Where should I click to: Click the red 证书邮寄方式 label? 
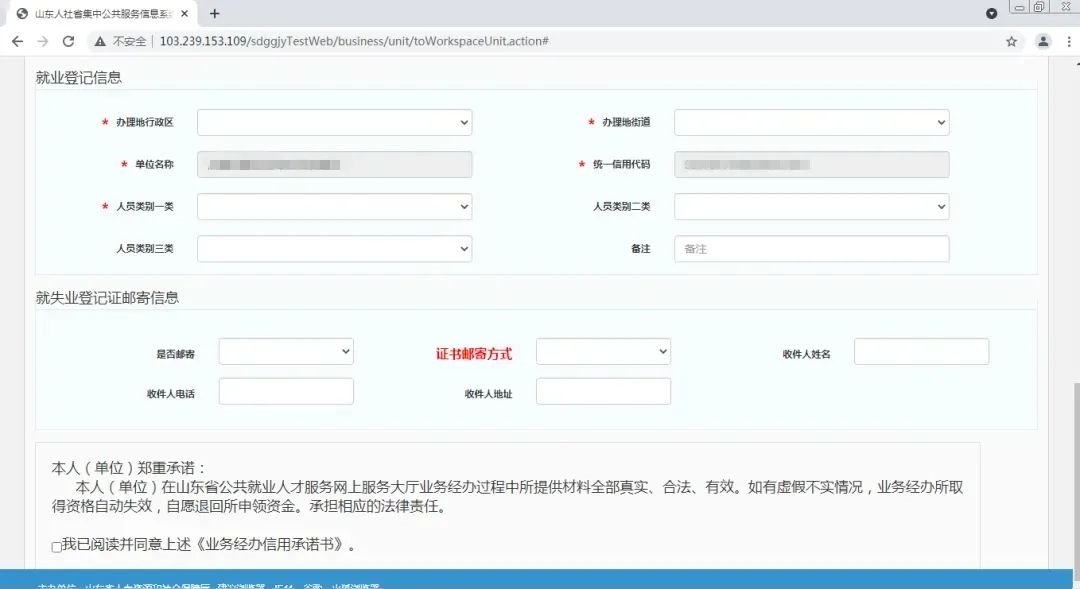pos(473,353)
